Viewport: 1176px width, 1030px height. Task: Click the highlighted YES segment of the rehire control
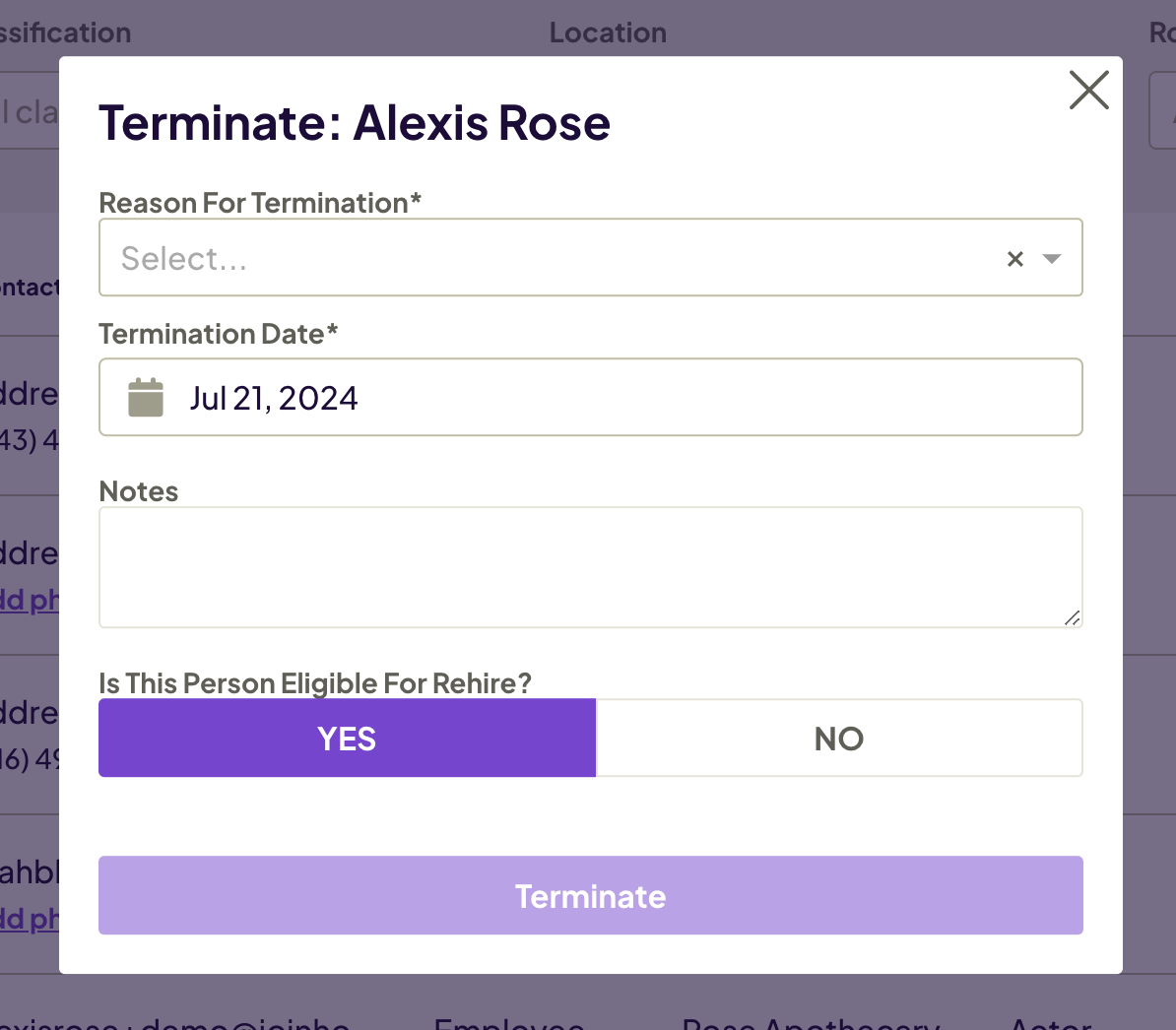(x=347, y=738)
